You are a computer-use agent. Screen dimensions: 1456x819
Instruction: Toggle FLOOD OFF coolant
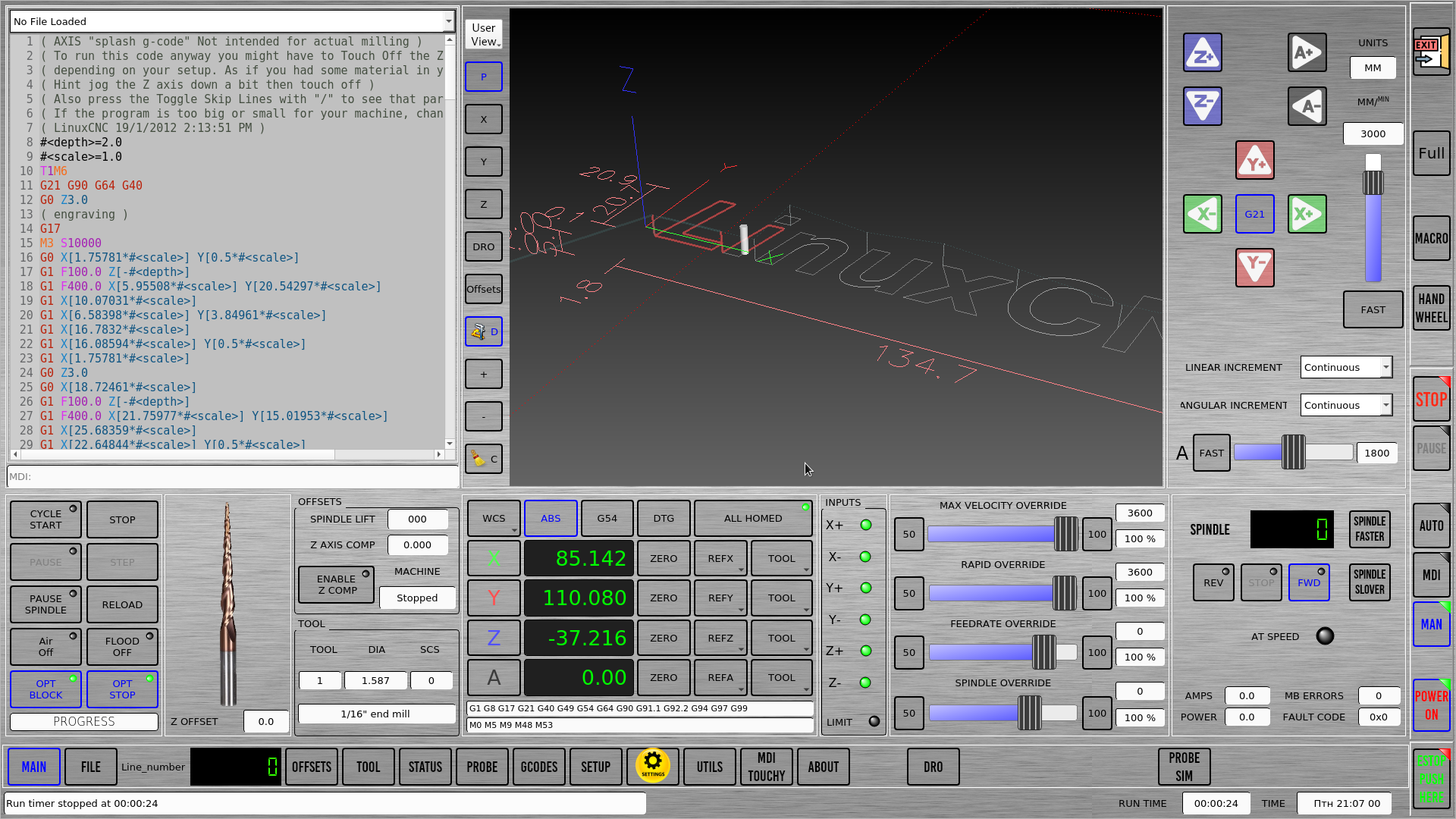122,646
